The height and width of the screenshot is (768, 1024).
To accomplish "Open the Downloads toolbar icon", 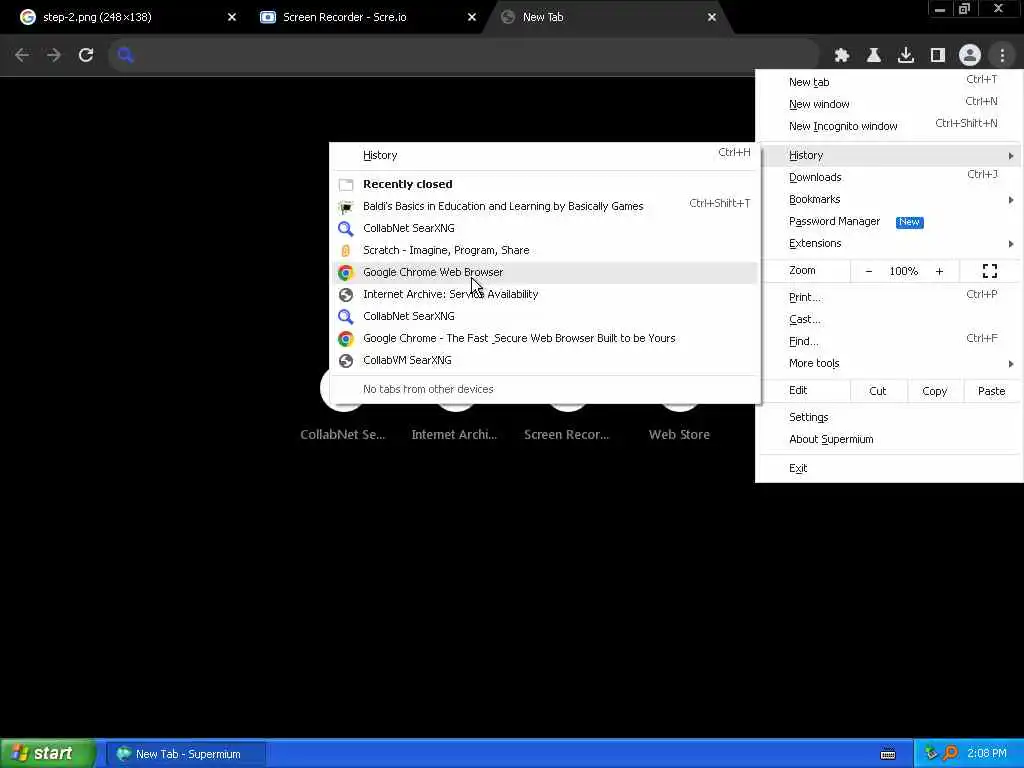I will coord(906,56).
